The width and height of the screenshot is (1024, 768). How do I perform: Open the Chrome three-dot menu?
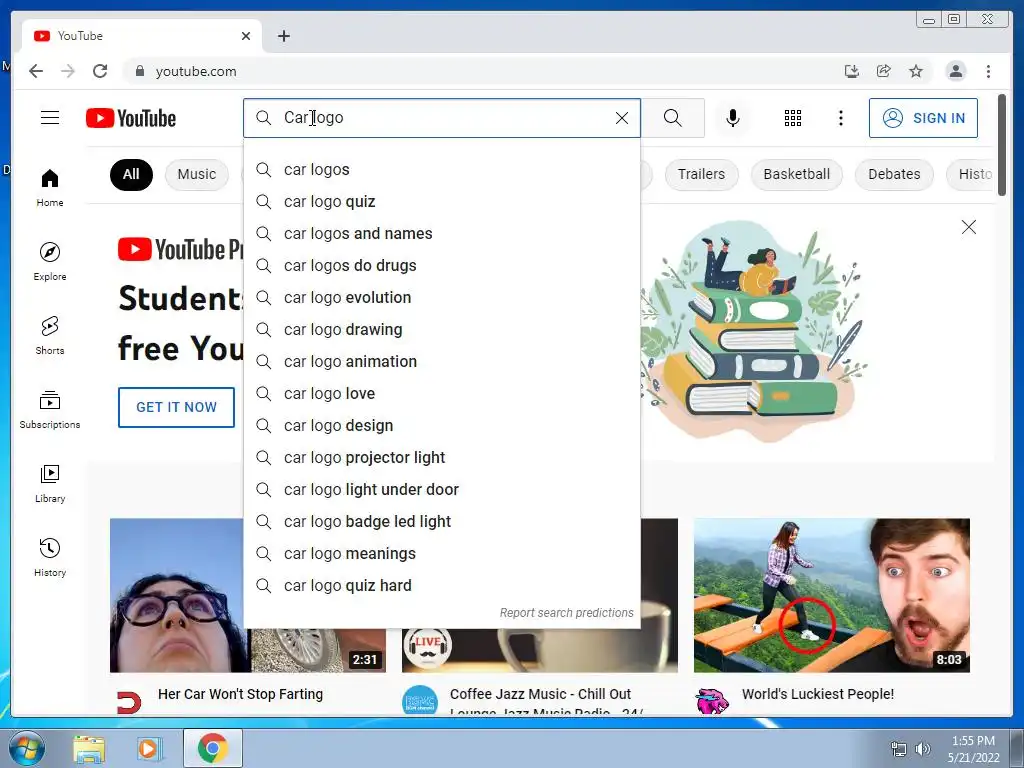[988, 71]
